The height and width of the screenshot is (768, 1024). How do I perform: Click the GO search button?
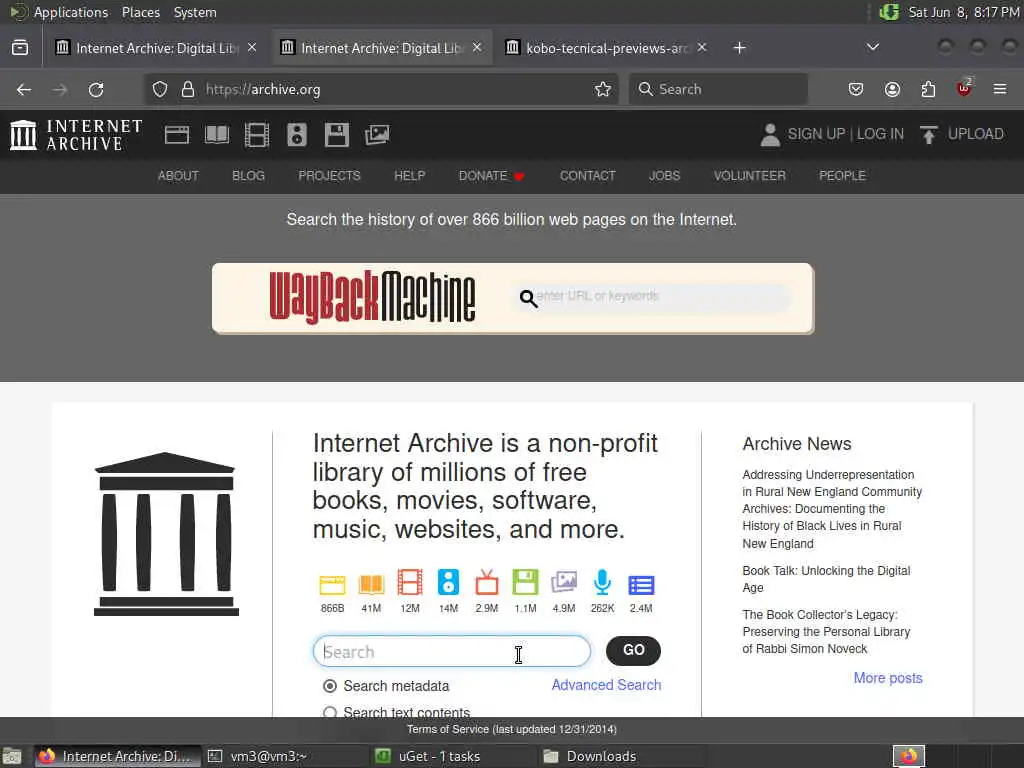coord(633,650)
